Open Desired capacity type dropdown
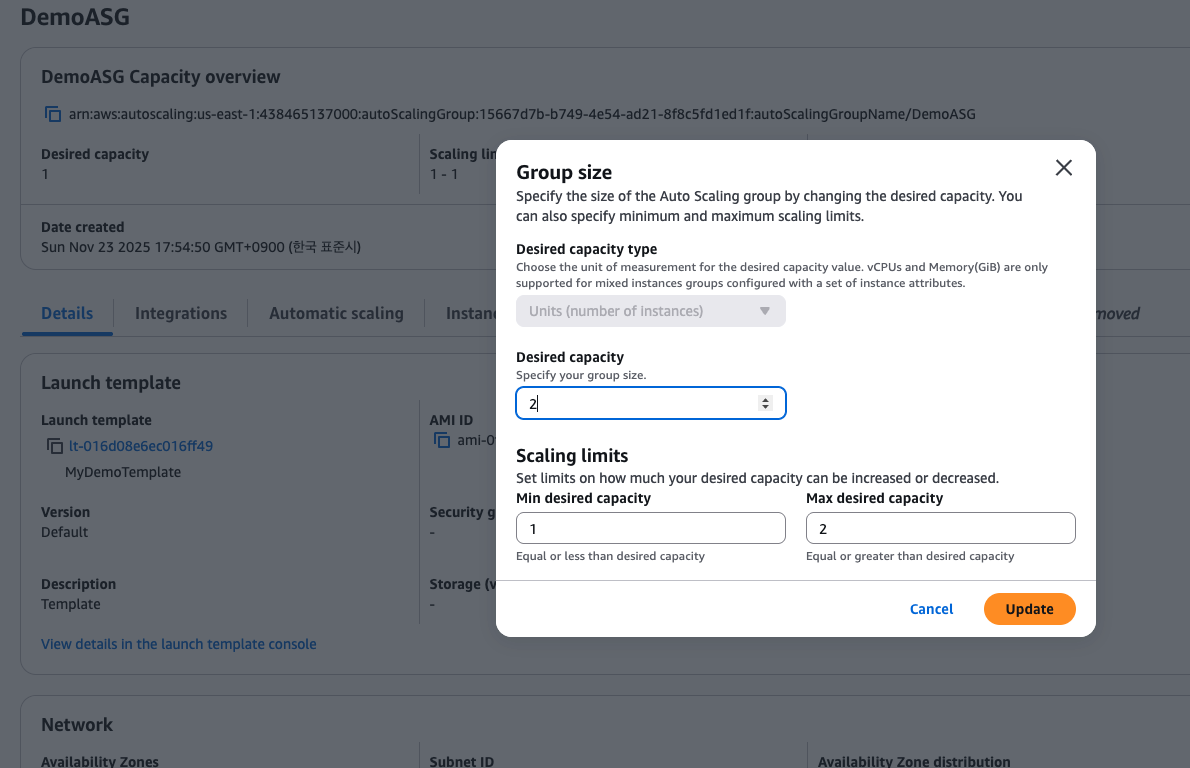This screenshot has width=1190, height=768. (x=650, y=311)
